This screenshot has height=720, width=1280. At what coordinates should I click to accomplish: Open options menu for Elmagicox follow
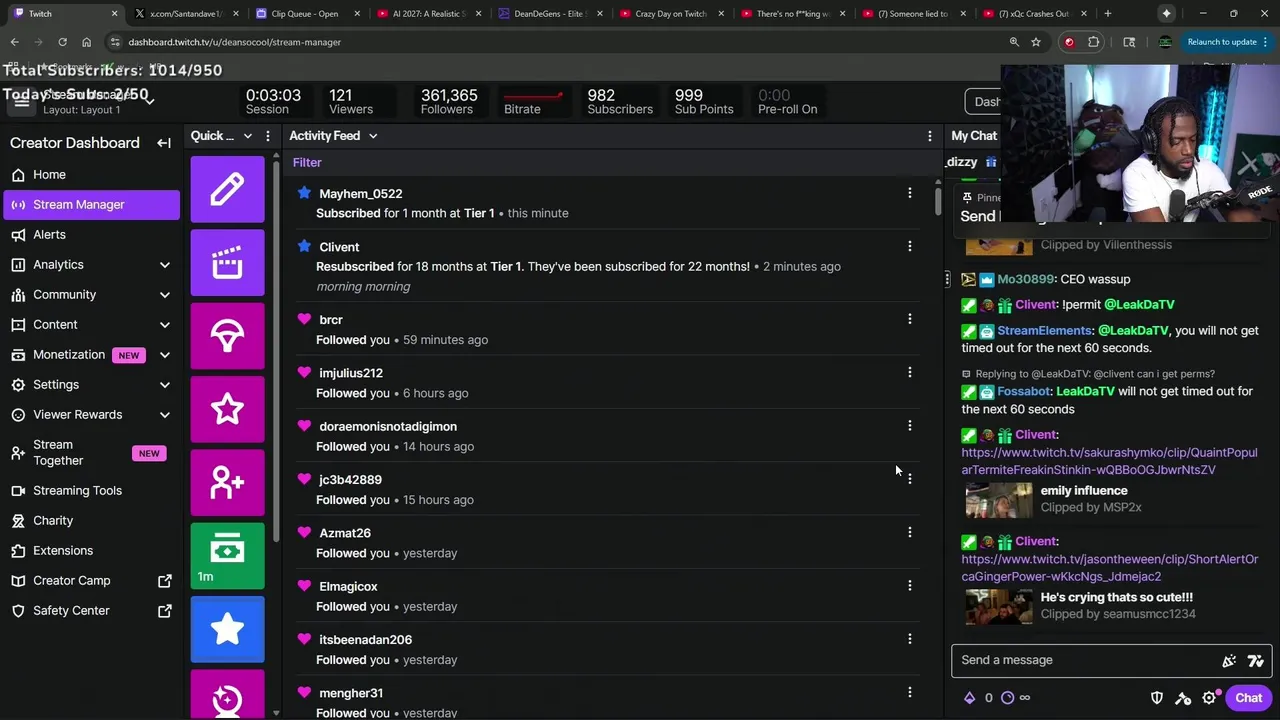click(x=910, y=585)
